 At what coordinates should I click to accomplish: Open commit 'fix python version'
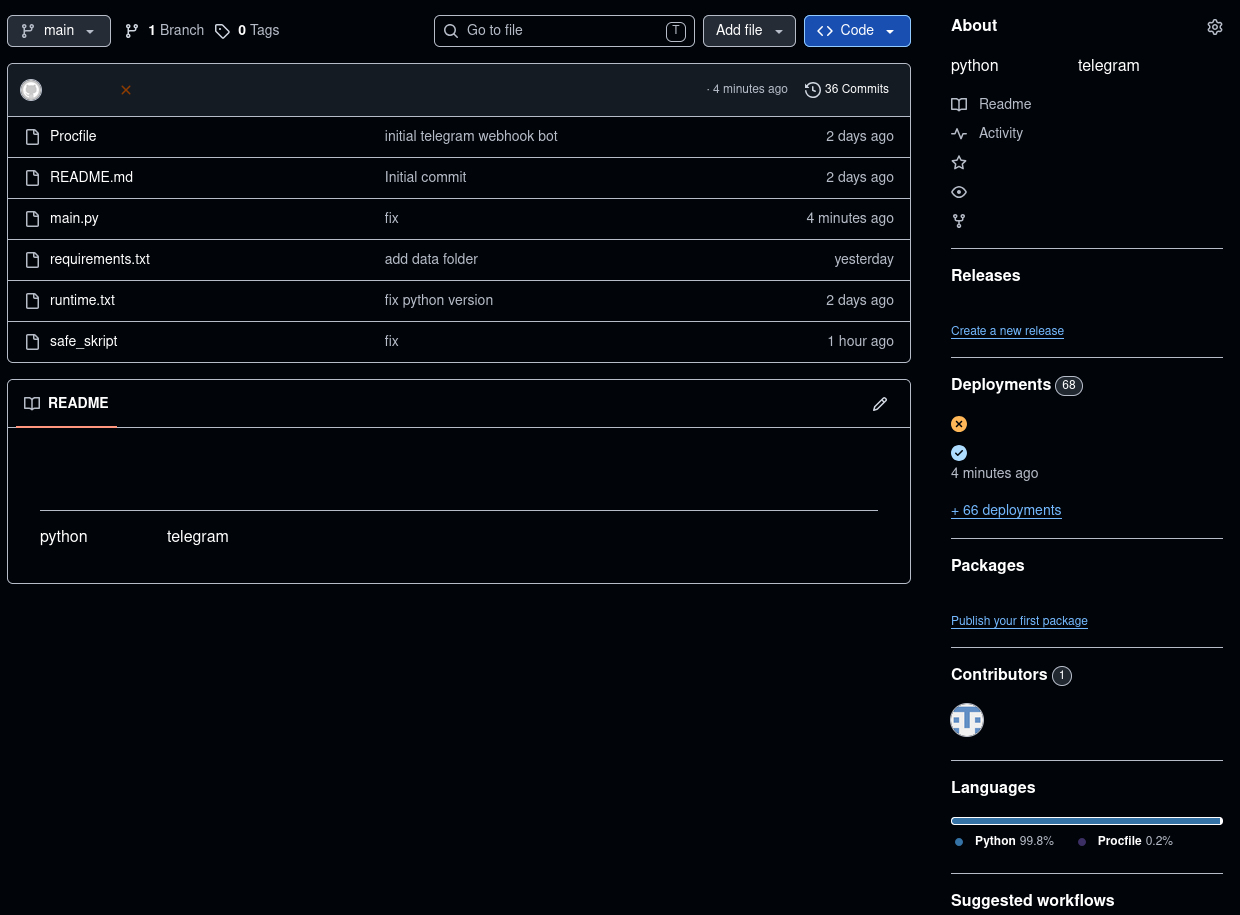(439, 300)
